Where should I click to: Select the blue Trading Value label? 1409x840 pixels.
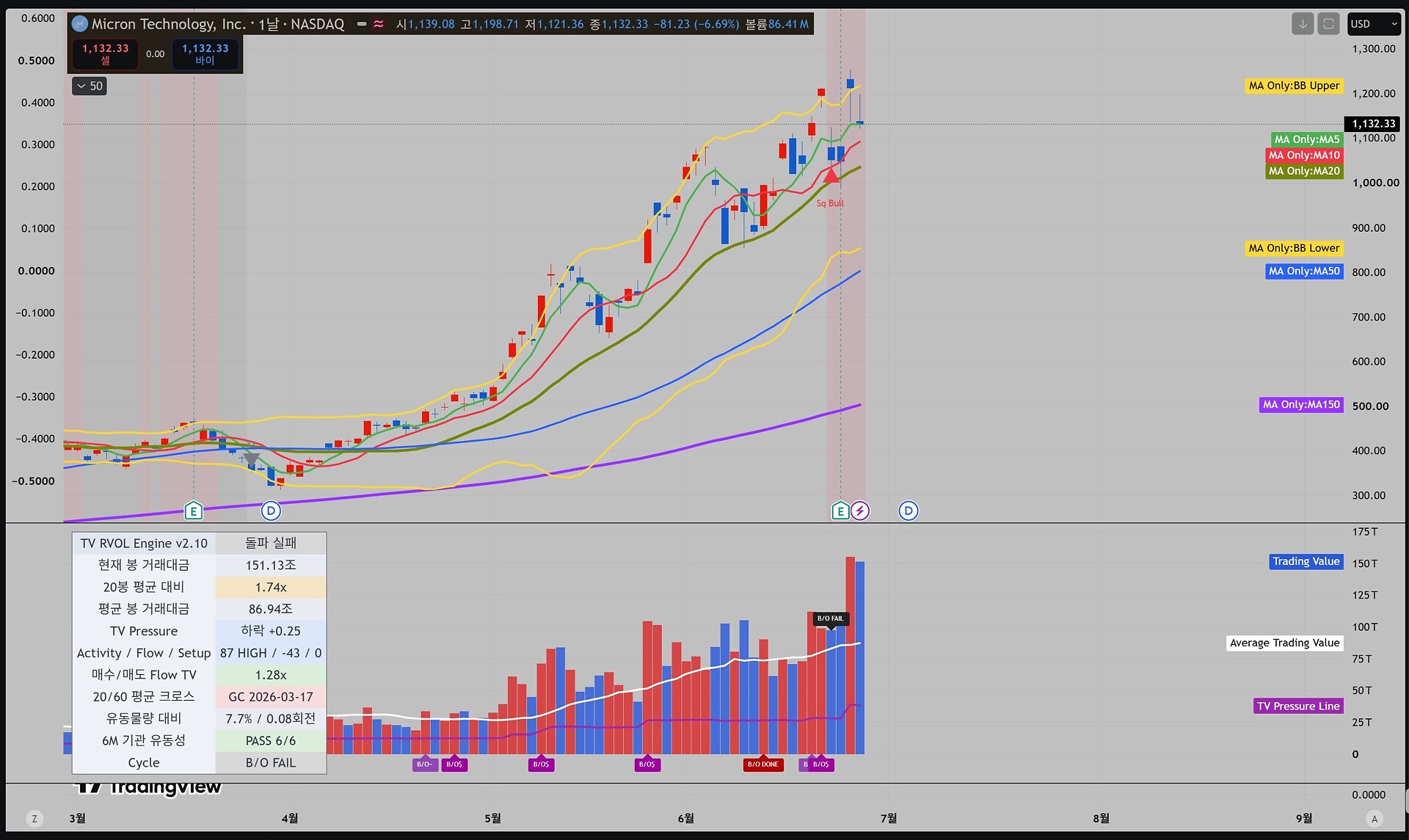coord(1306,562)
